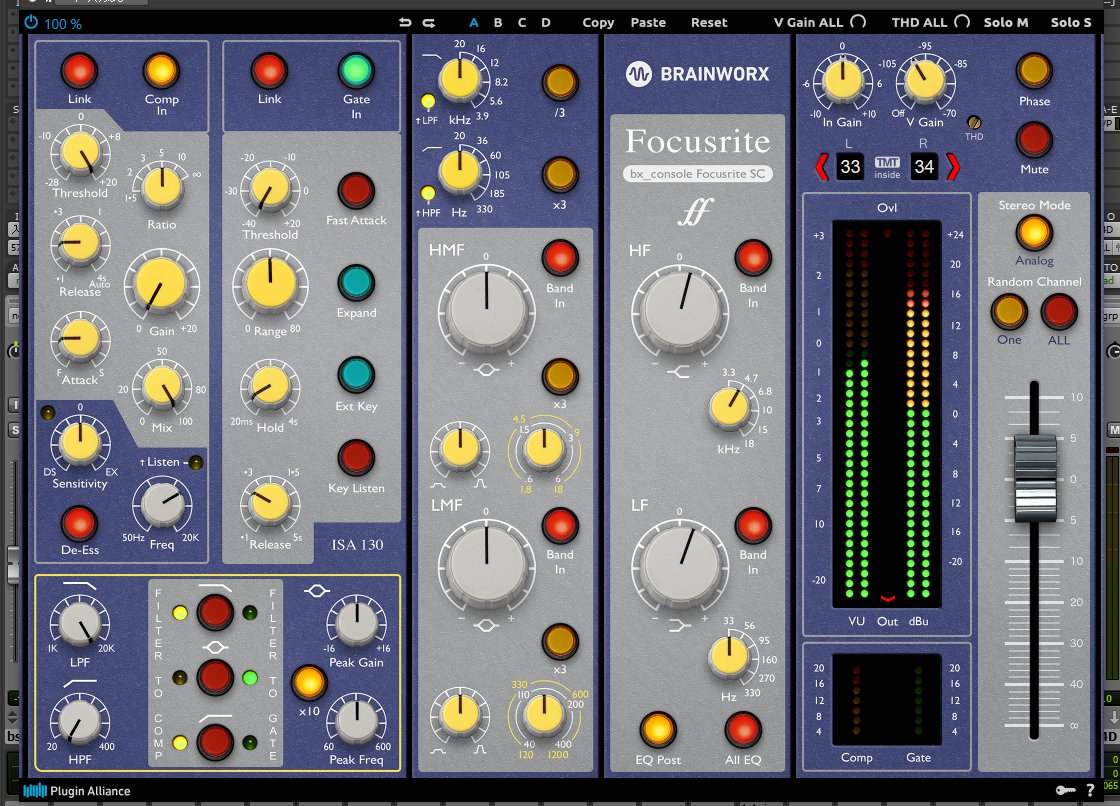
Task: Toggle the HPF frequency x3 button
Action: pos(559,174)
